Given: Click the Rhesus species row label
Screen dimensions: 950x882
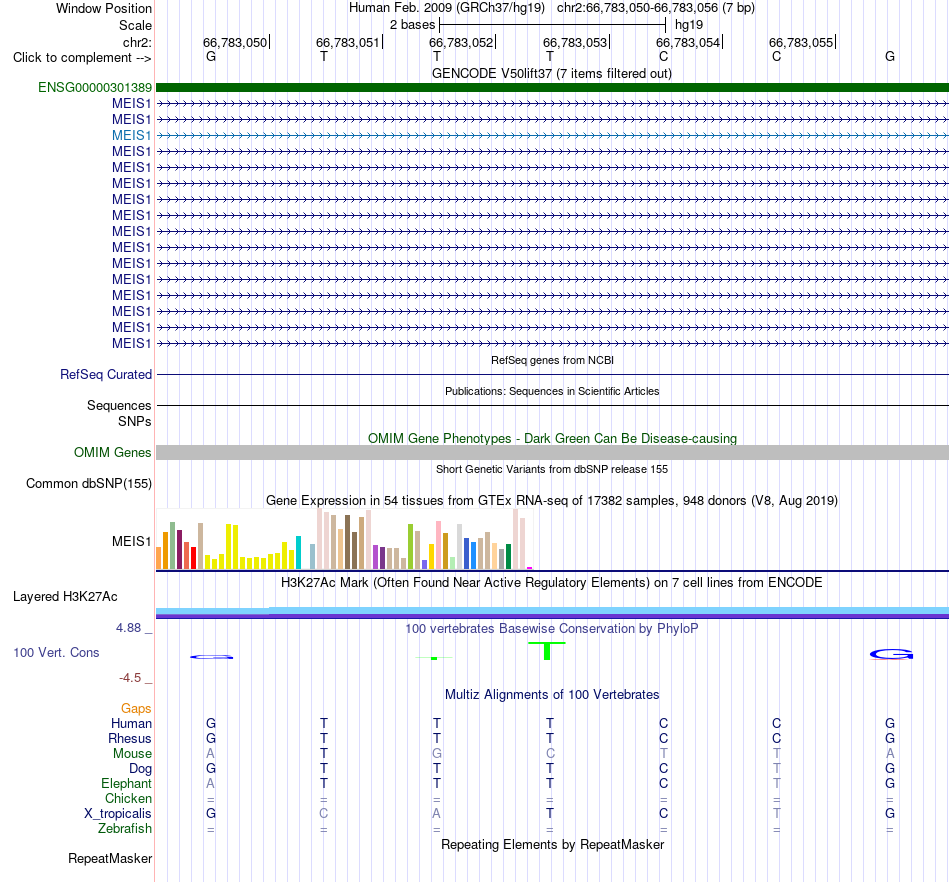Looking at the screenshot, I should (x=130, y=738).
